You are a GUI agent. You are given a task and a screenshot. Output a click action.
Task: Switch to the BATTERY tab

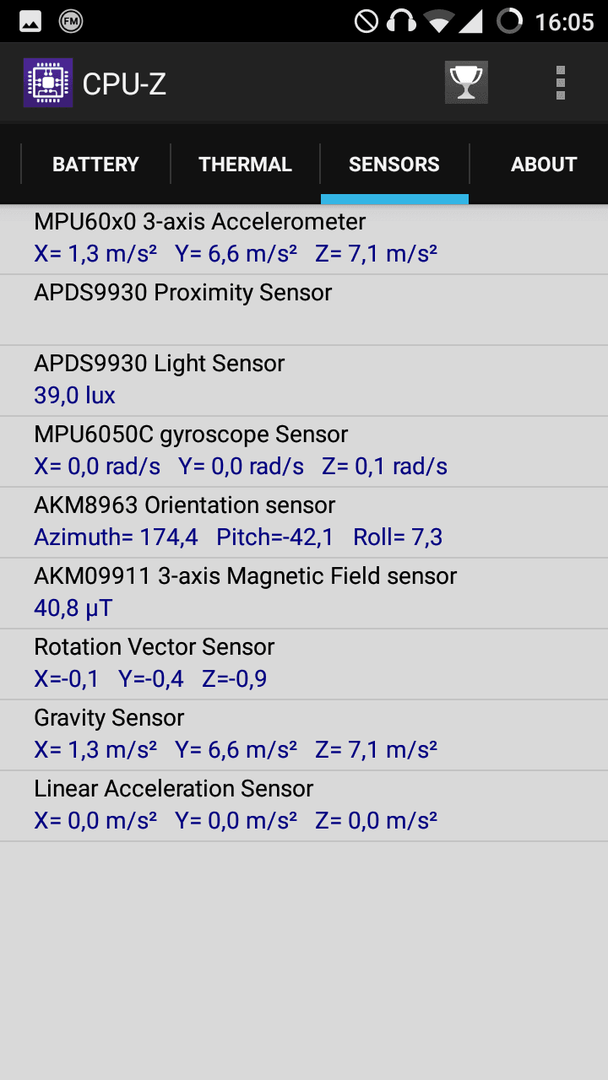[x=96, y=164]
